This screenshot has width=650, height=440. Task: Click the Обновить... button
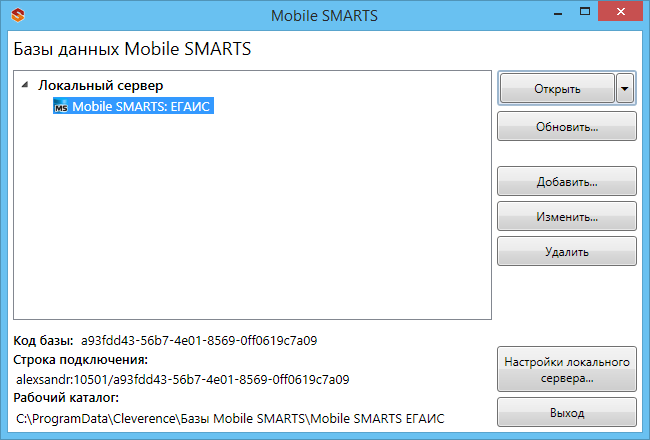[x=567, y=126]
